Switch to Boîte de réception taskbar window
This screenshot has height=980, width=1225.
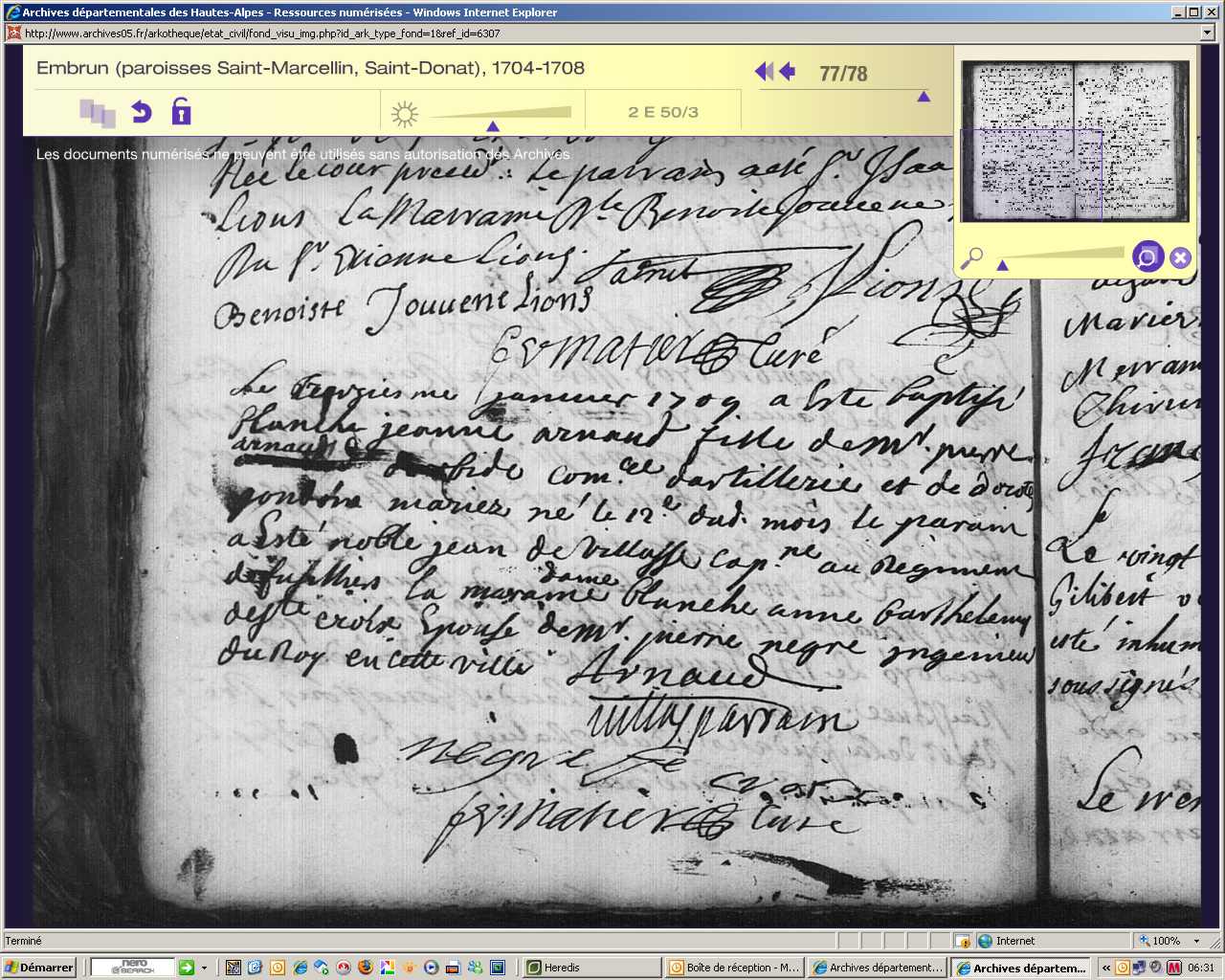(733, 968)
